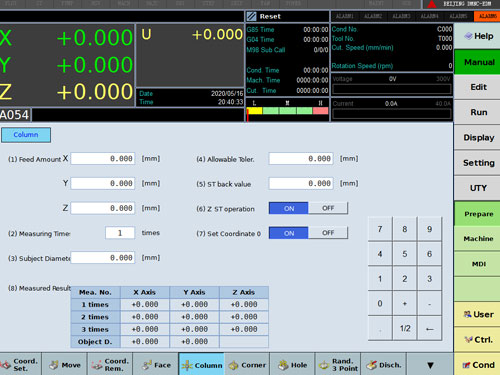Turn Z ST operation OFF
The width and height of the screenshot is (500, 375).
coord(328,208)
